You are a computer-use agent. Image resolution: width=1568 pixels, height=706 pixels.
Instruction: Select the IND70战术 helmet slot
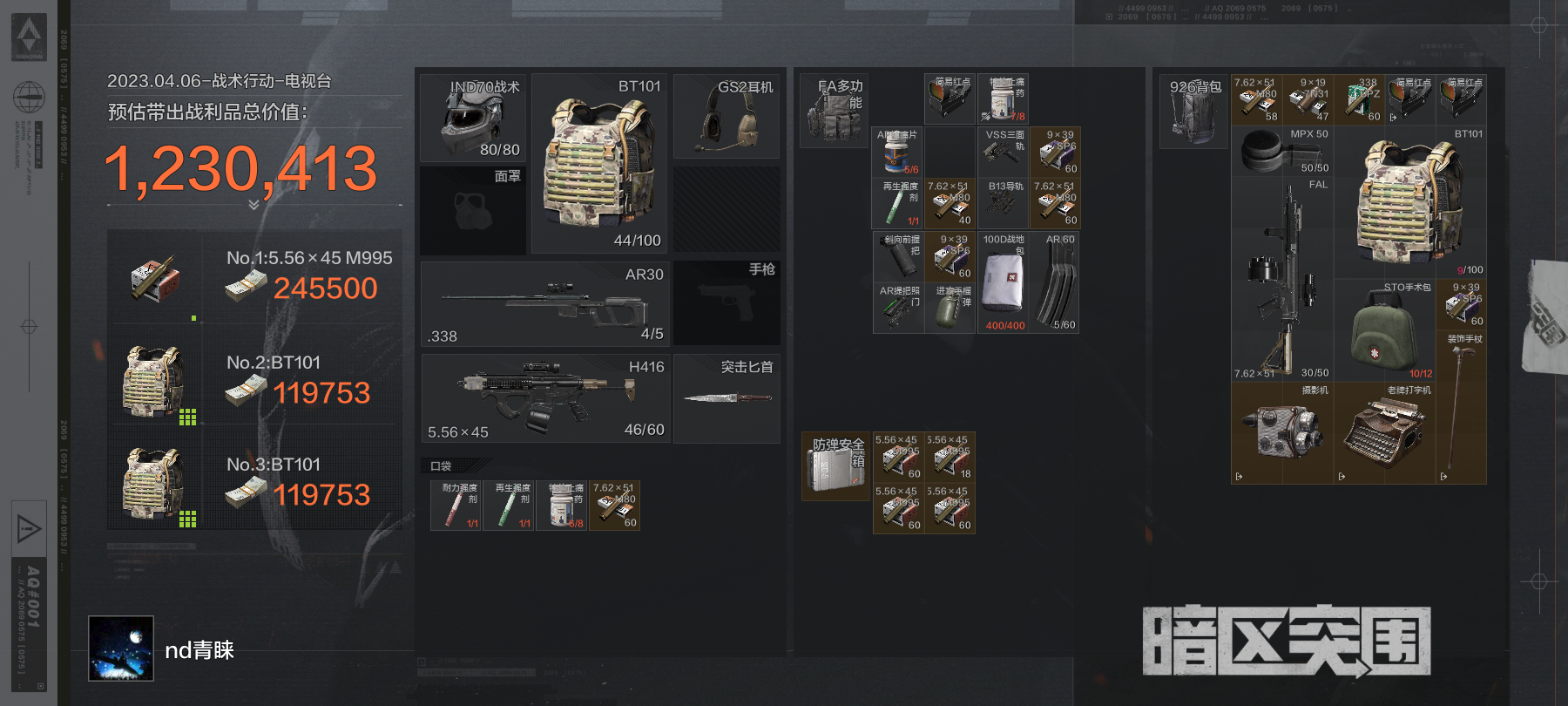tap(473, 118)
